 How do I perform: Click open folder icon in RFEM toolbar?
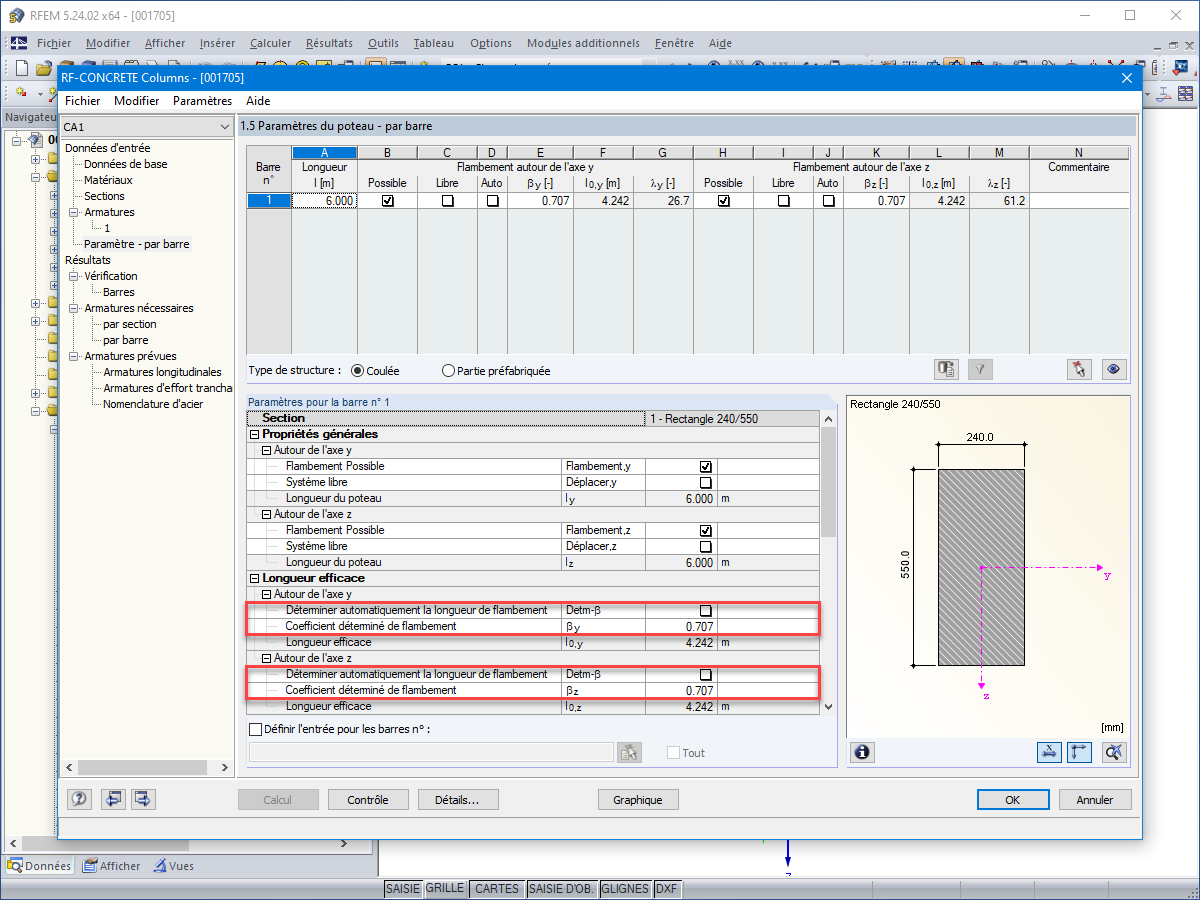[43, 68]
